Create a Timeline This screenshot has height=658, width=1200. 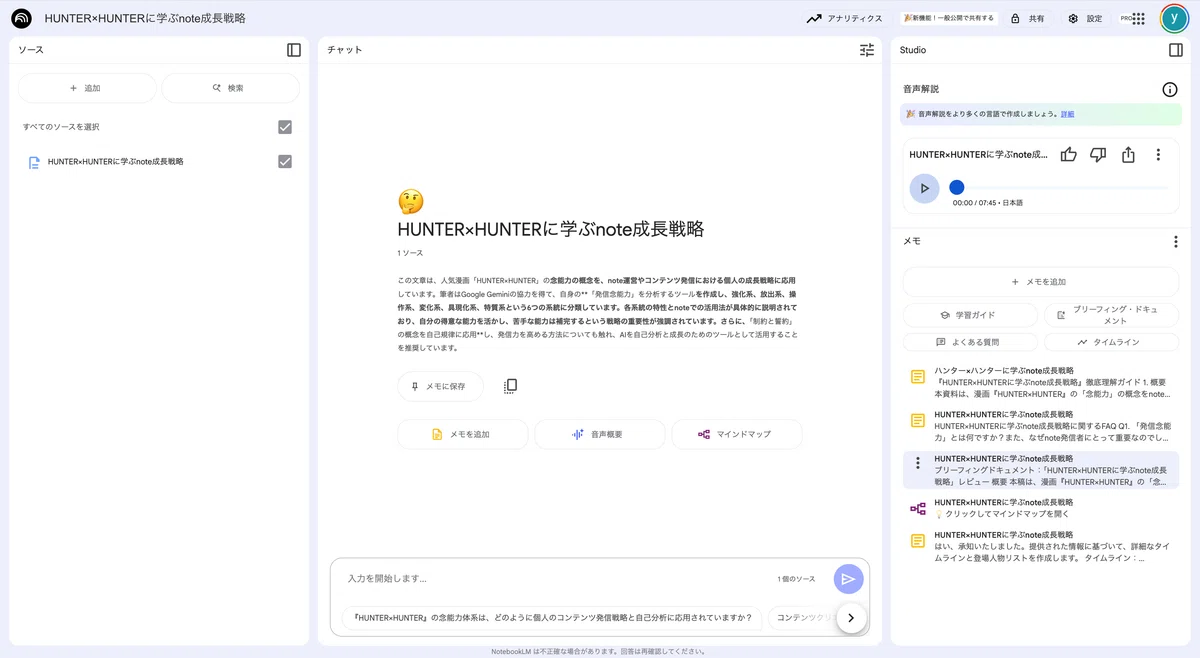(1112, 342)
